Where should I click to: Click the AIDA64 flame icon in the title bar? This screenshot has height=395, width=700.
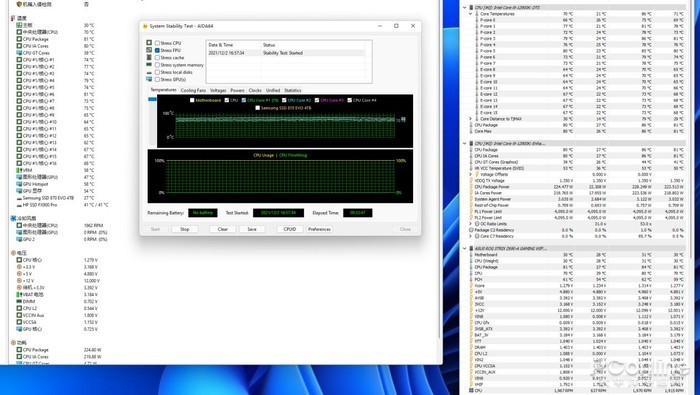tap(145, 26)
